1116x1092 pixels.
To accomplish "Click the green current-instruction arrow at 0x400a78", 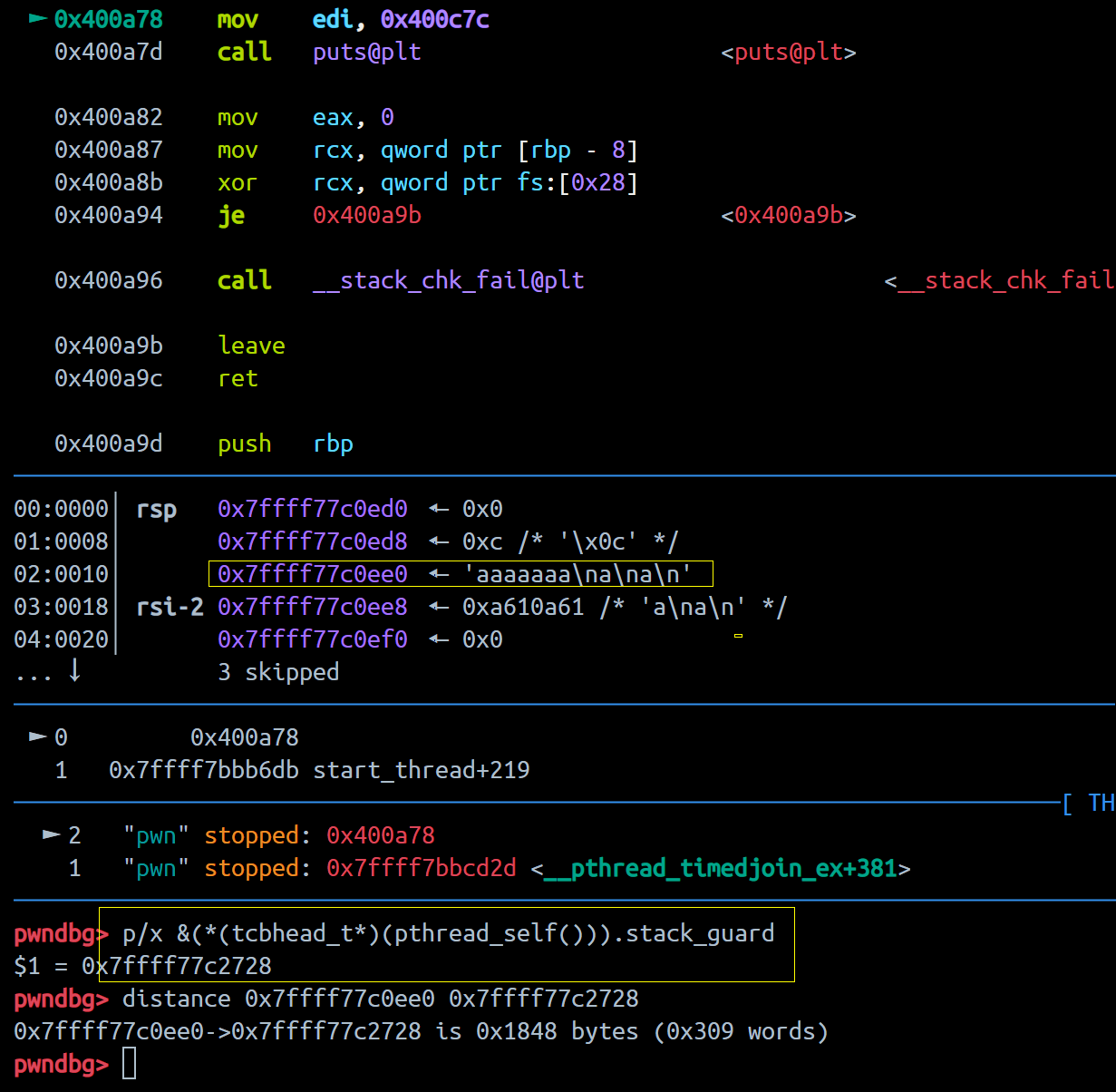I will click(x=38, y=18).
